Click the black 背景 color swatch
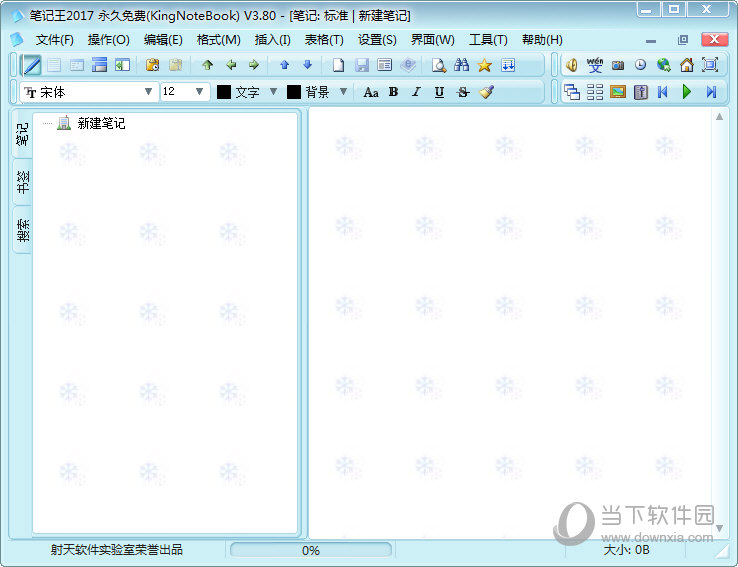This screenshot has height=567, width=738. tap(294, 92)
